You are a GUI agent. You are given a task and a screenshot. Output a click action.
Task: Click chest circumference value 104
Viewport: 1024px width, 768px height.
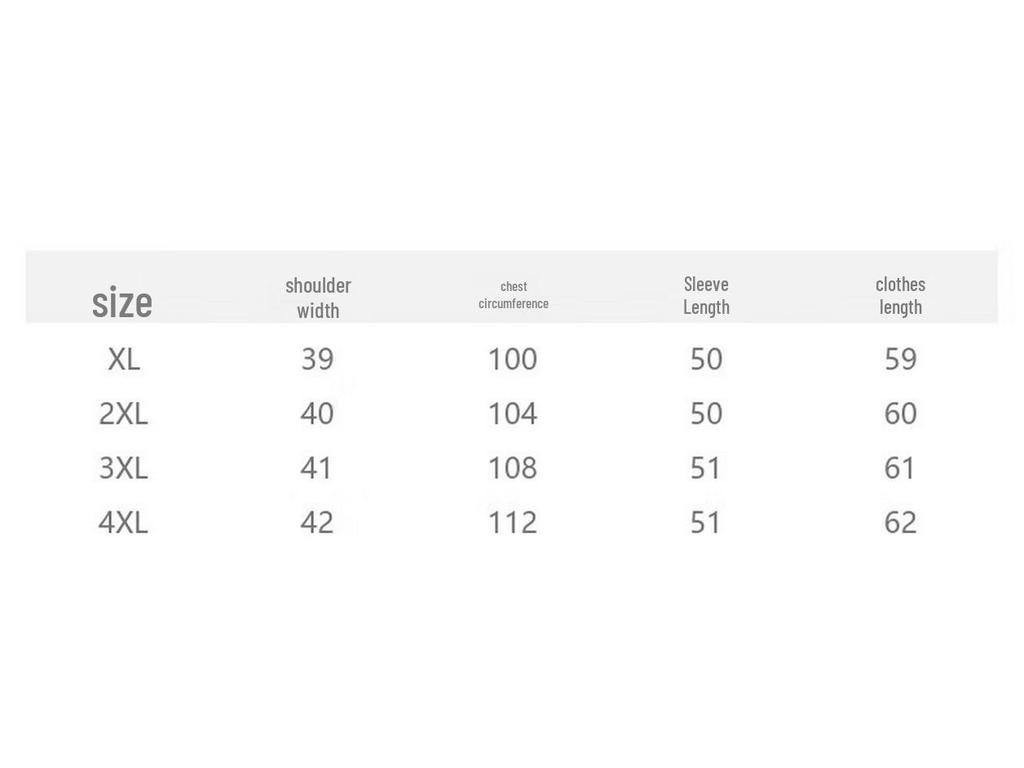click(x=512, y=413)
